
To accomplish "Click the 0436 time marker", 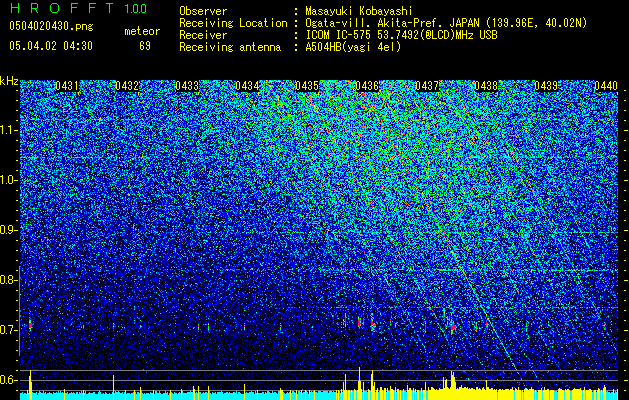I will [367, 86].
